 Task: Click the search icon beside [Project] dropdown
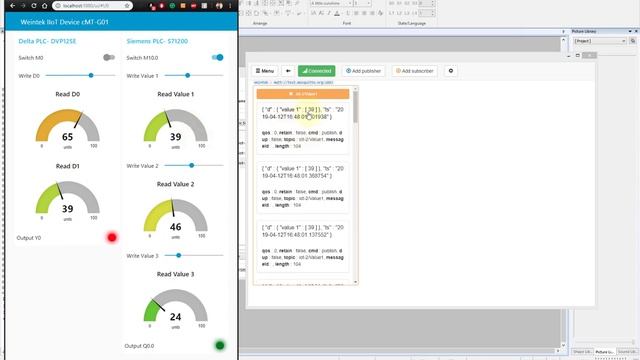633,41
